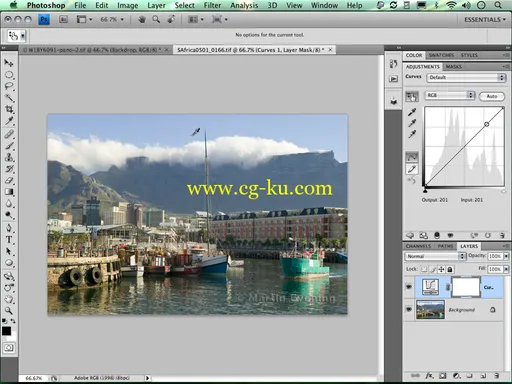The image size is (512, 384).
Task: Select the Curves layer mask thumbnail
Action: [465, 287]
